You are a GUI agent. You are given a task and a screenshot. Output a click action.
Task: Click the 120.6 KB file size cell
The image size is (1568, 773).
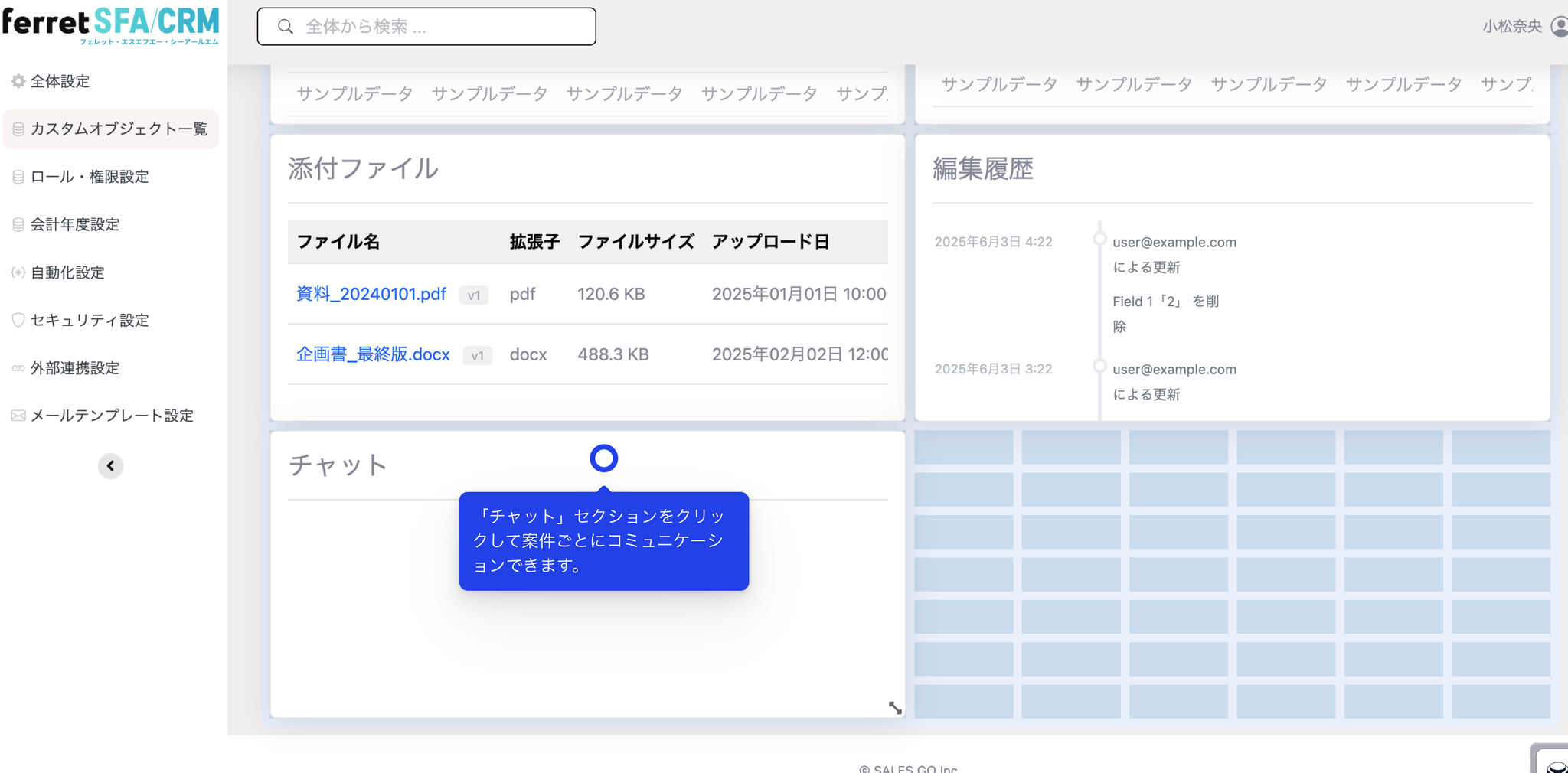coord(611,294)
